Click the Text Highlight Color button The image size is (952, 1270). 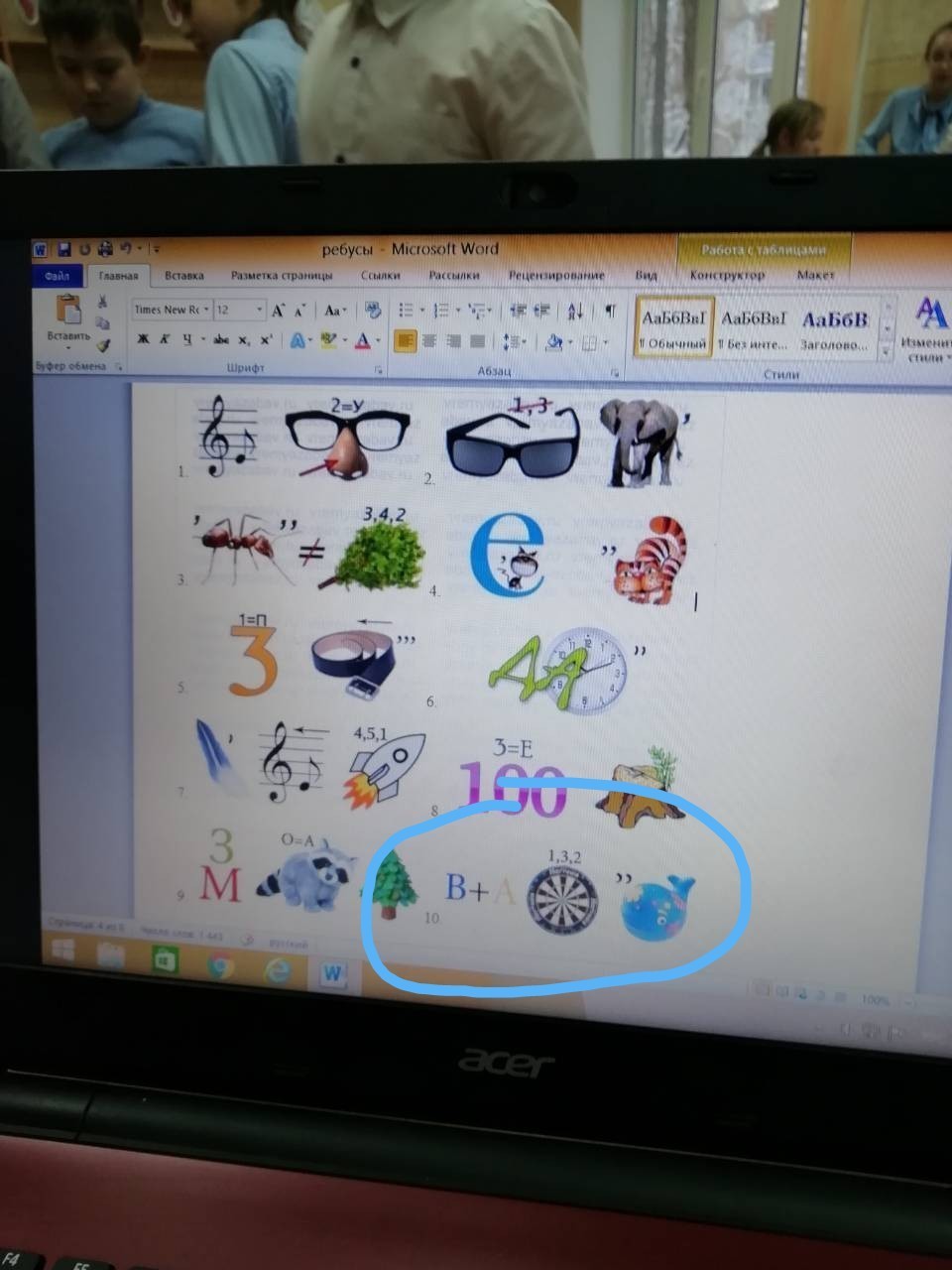click(328, 340)
